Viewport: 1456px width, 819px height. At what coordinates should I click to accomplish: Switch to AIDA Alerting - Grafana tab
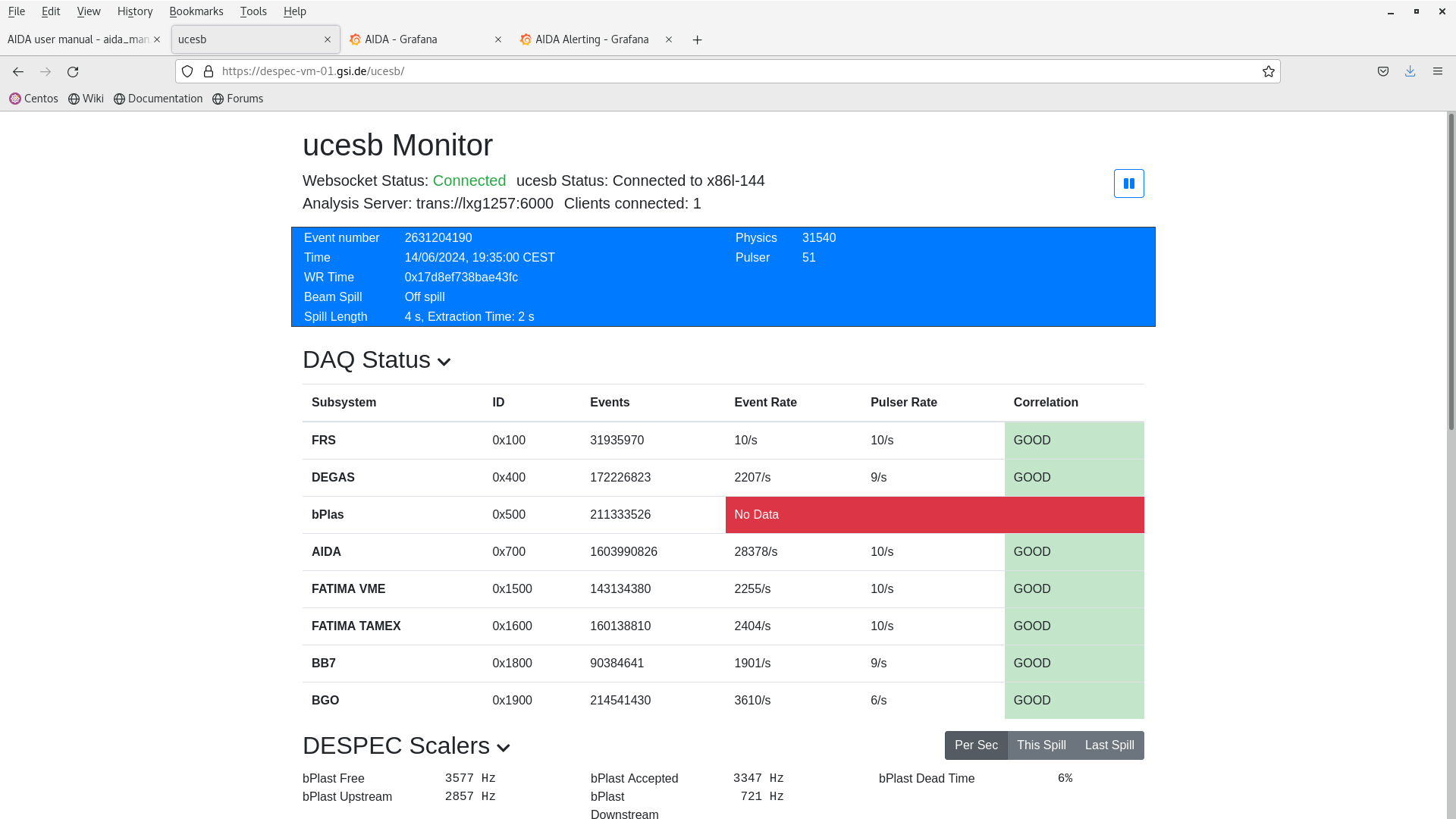click(x=591, y=39)
